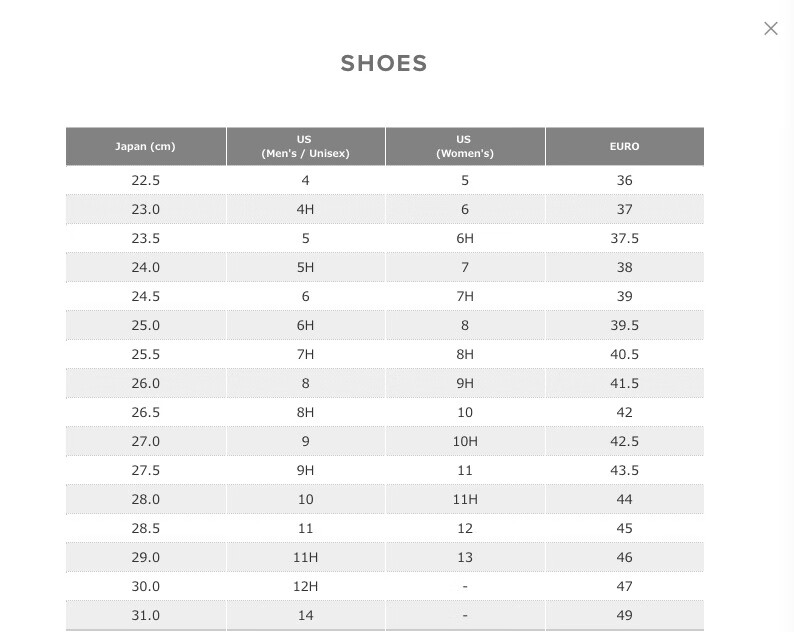Select the Japan 22.5 size cell
Image resolution: width=794 pixels, height=632 pixels.
pos(145,181)
